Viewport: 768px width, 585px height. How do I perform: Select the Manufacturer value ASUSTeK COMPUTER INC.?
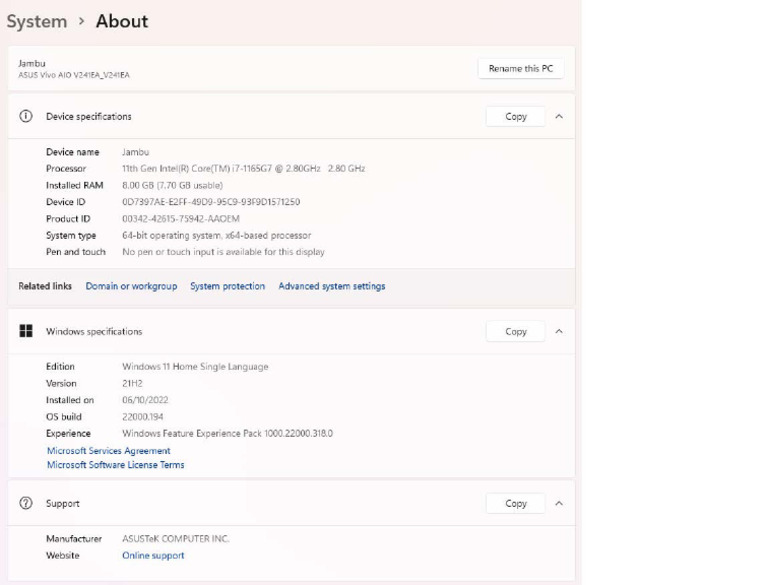point(175,539)
